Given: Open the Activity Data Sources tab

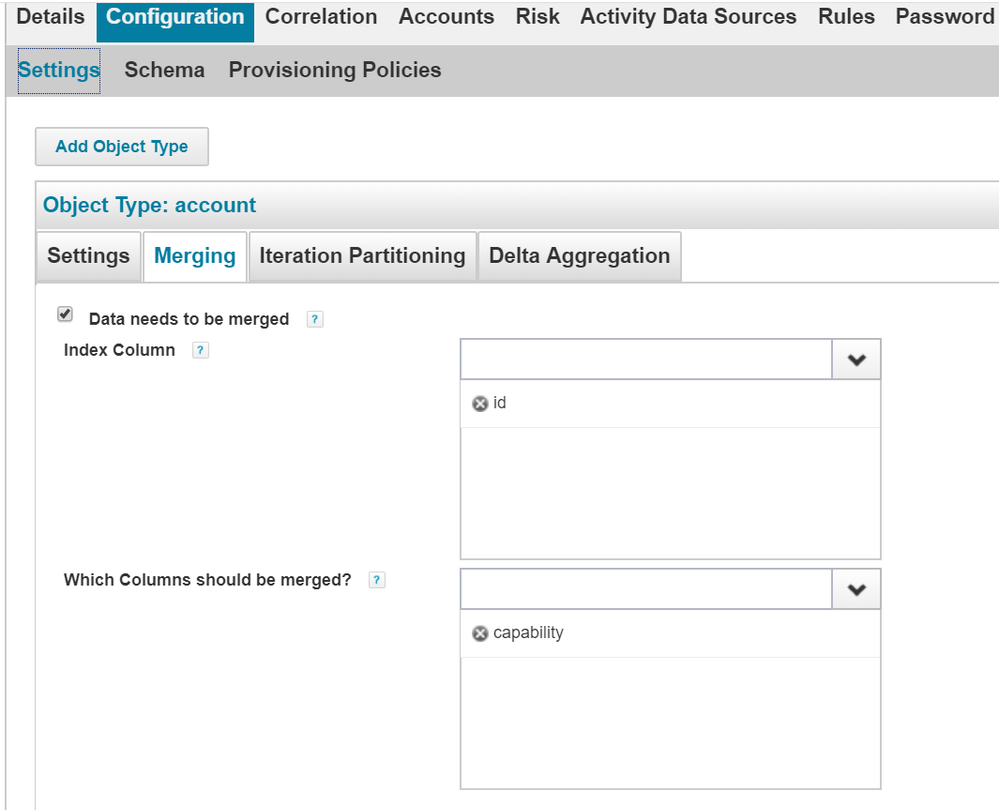Looking at the screenshot, I should coord(688,17).
